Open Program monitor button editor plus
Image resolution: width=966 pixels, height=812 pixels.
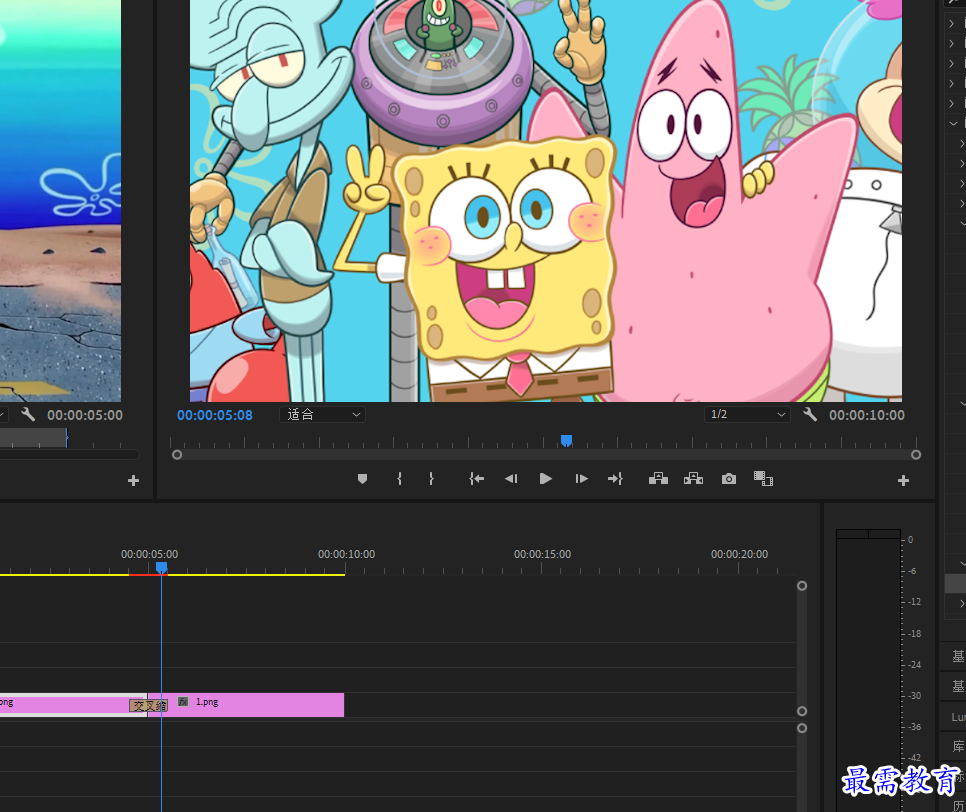coord(903,481)
